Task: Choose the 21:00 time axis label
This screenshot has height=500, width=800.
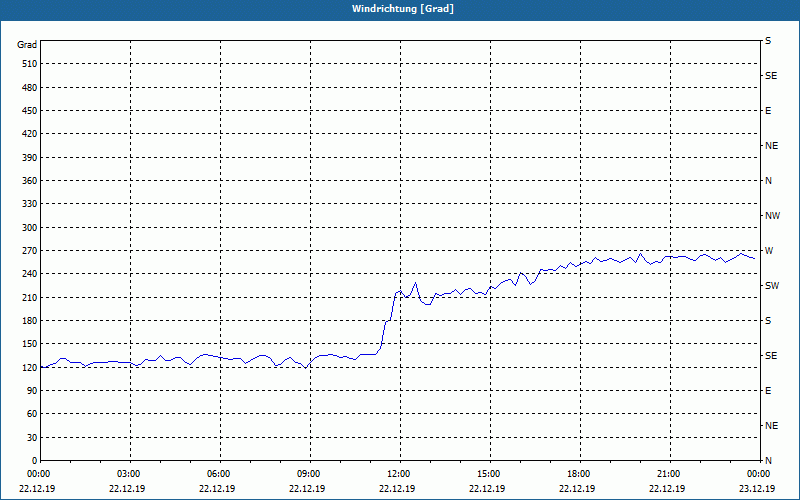Action: [x=668, y=474]
